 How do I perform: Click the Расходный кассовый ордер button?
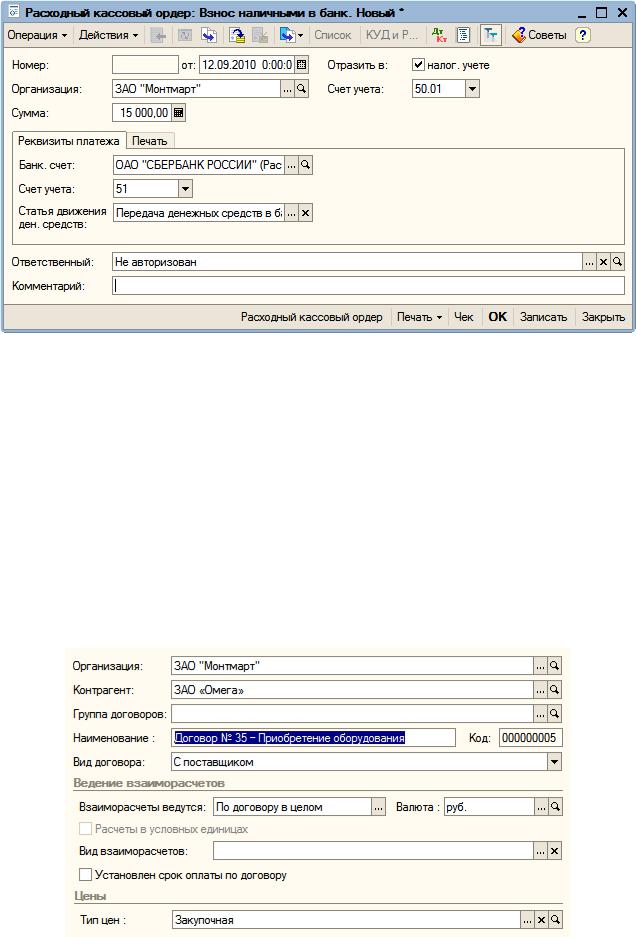pyautogui.click(x=311, y=317)
